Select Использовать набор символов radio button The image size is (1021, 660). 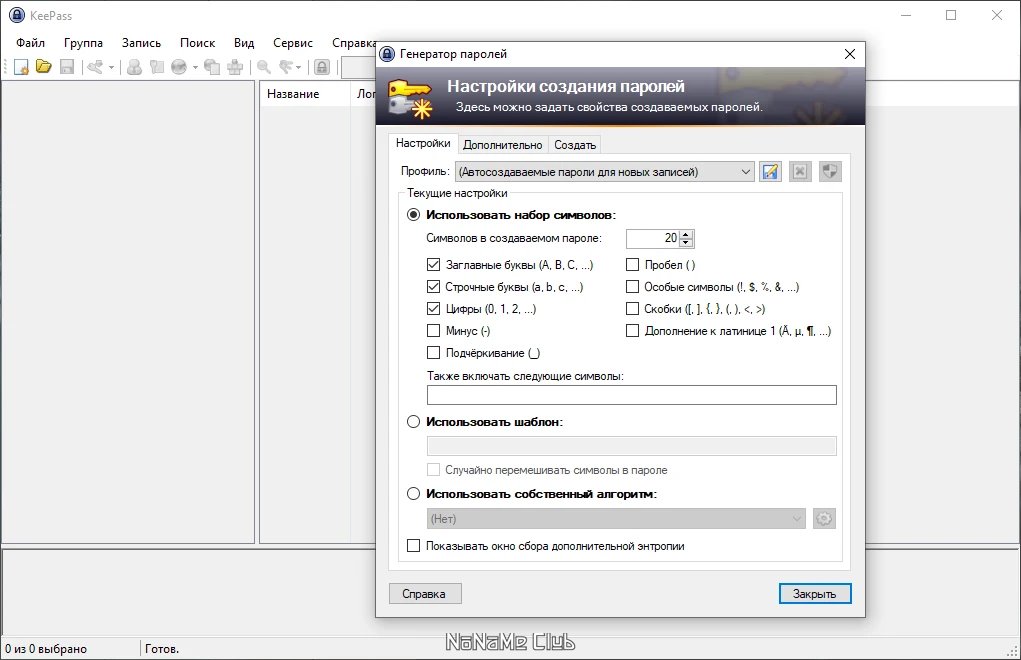[x=413, y=215]
